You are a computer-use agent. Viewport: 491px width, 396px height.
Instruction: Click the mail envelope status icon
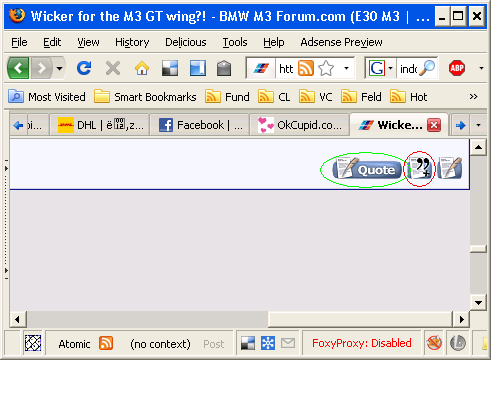pyautogui.click(x=288, y=343)
